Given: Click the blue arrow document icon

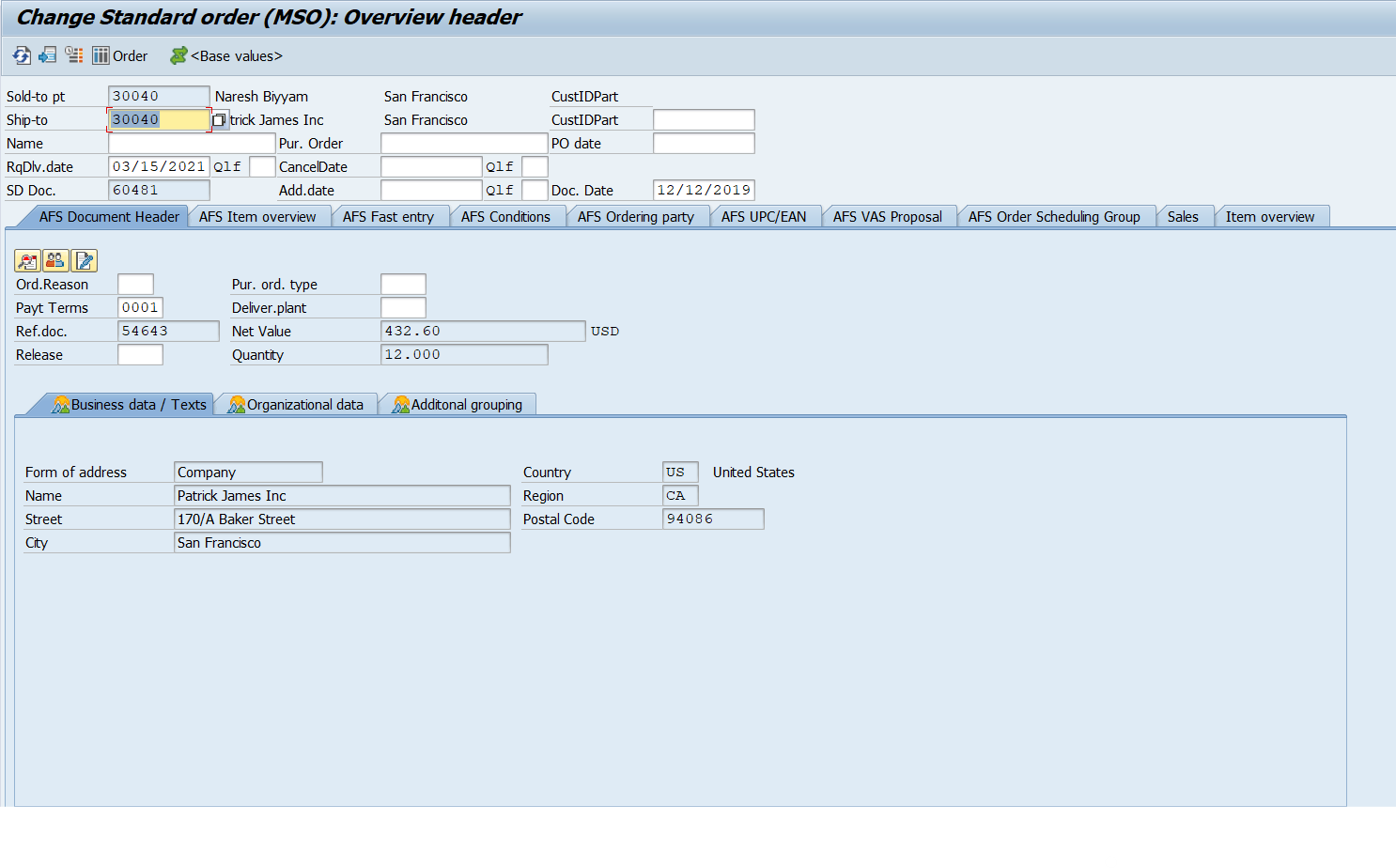Looking at the screenshot, I should (48, 56).
